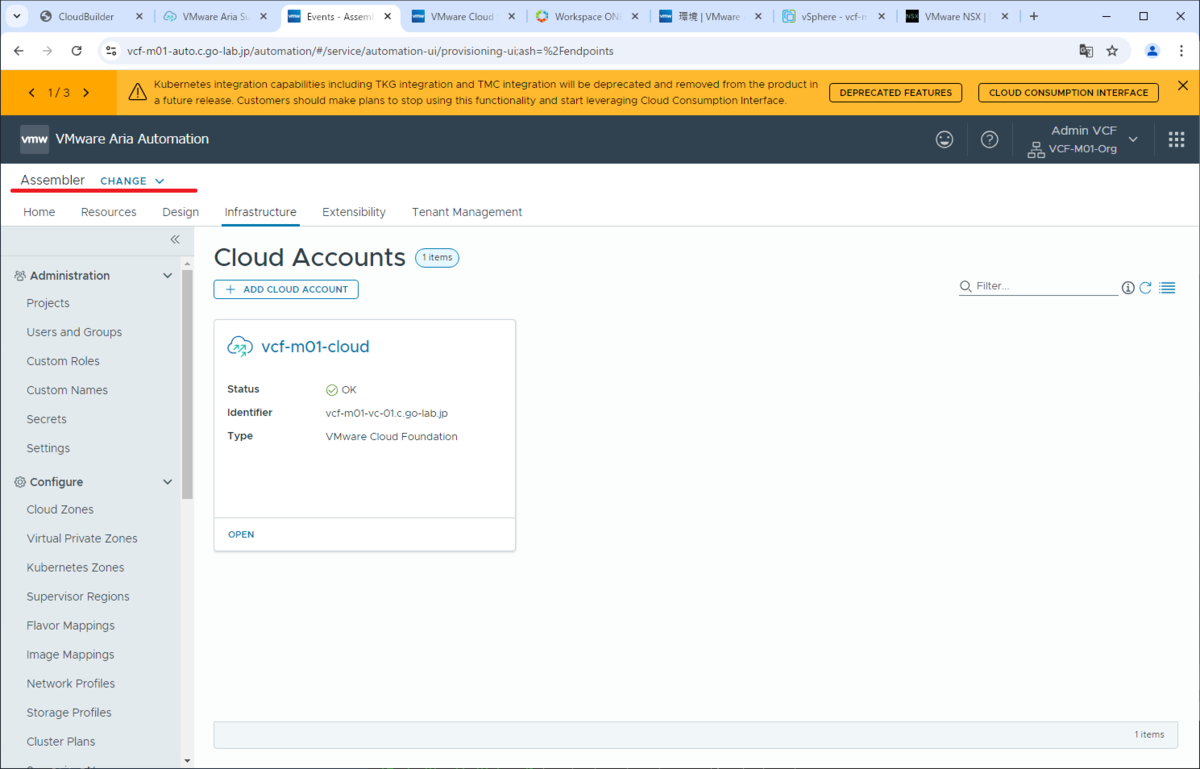The width and height of the screenshot is (1200, 769).
Task: Refresh the cloud accounts list
Action: (1146, 287)
